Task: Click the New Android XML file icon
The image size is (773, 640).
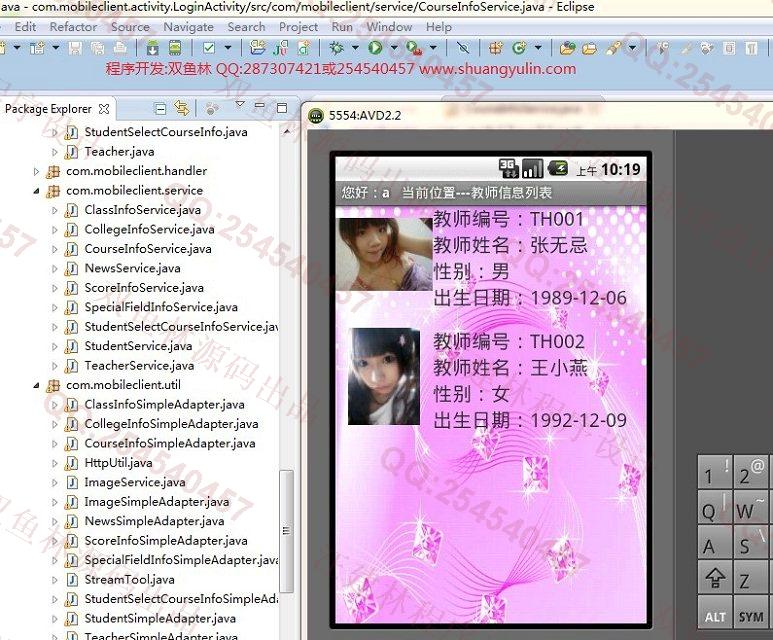Action: pos(304,48)
